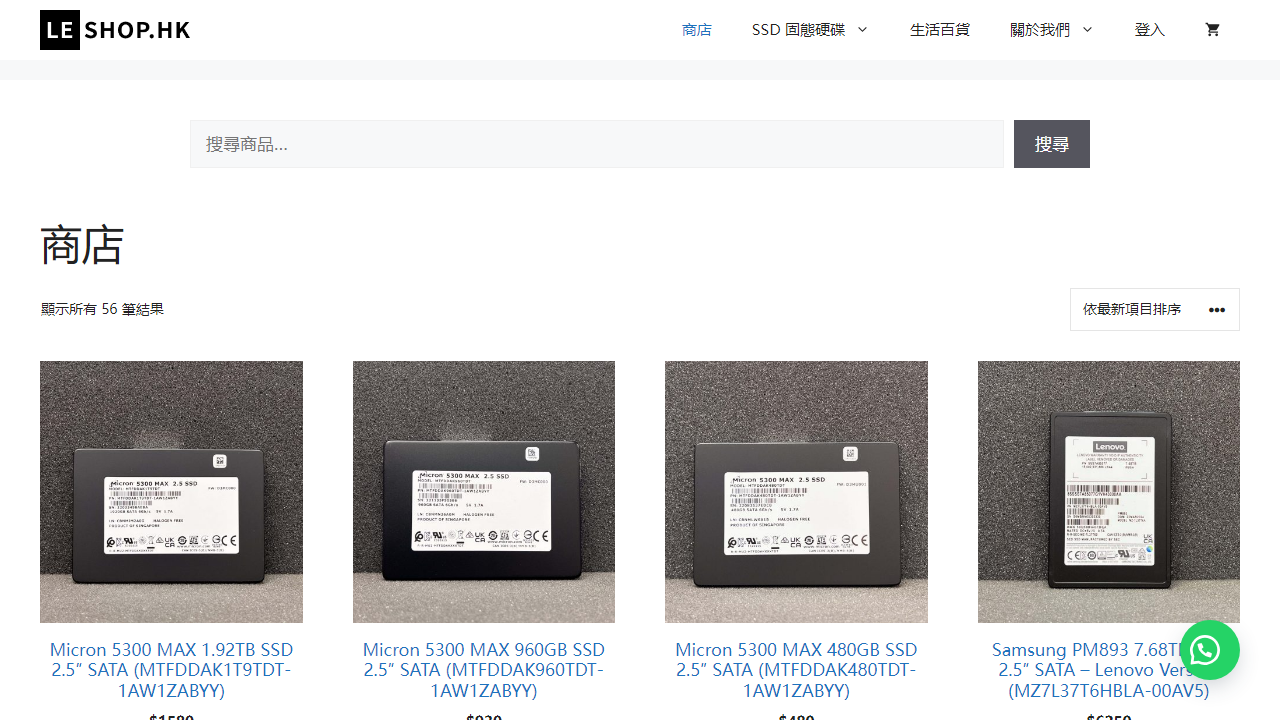Open the LE SHOP.HK logo homepage
The height and width of the screenshot is (720, 1280).
(115, 30)
